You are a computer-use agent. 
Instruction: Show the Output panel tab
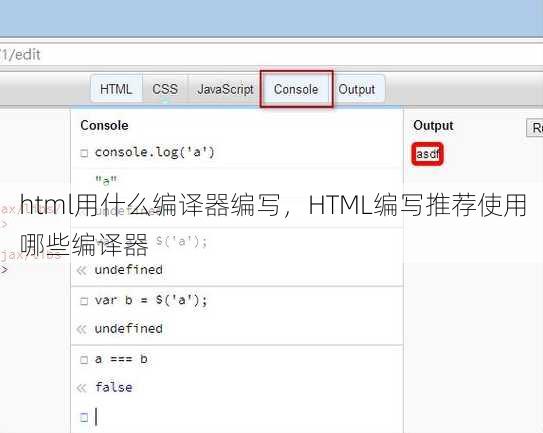tap(356, 89)
